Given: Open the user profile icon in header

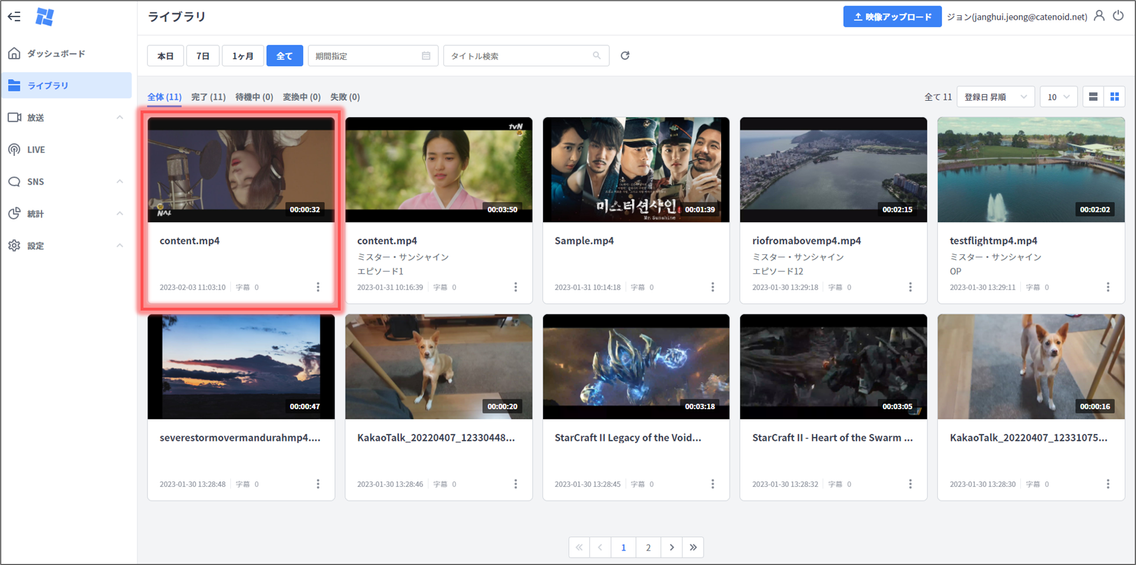Looking at the screenshot, I should [1099, 16].
